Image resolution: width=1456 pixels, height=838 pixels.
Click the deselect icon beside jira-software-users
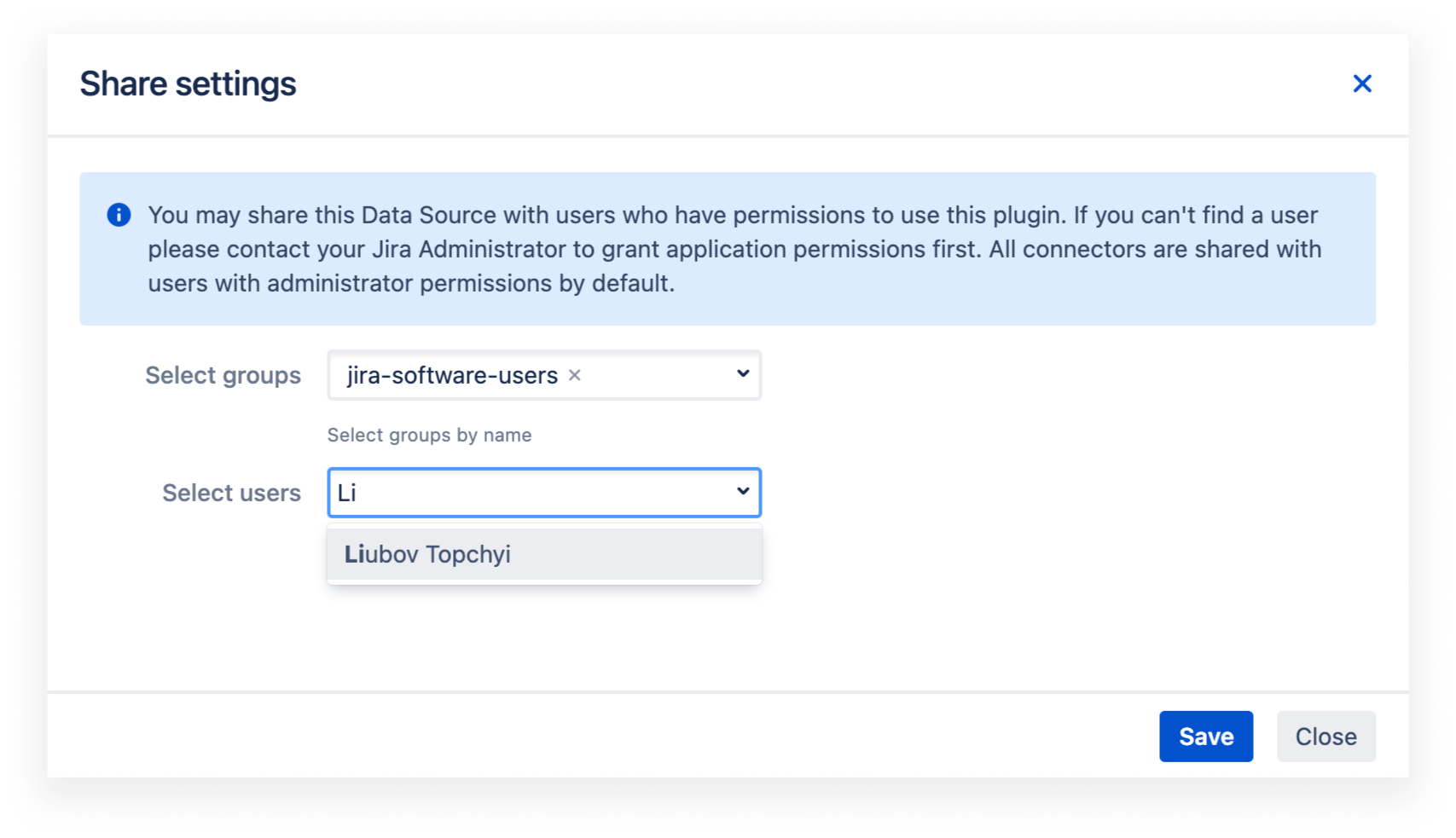tap(575, 375)
